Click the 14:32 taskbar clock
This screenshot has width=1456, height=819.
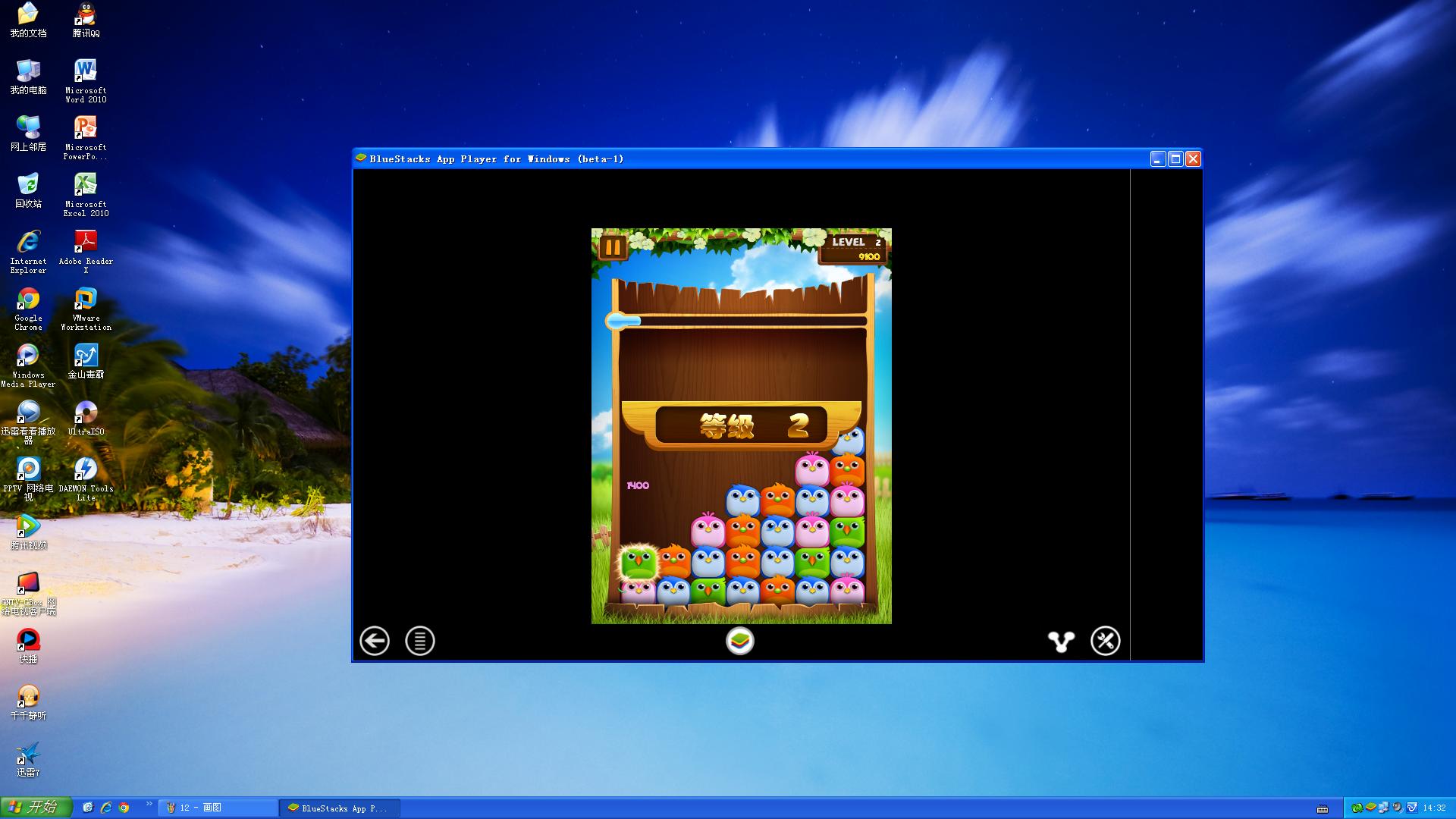click(x=1435, y=808)
